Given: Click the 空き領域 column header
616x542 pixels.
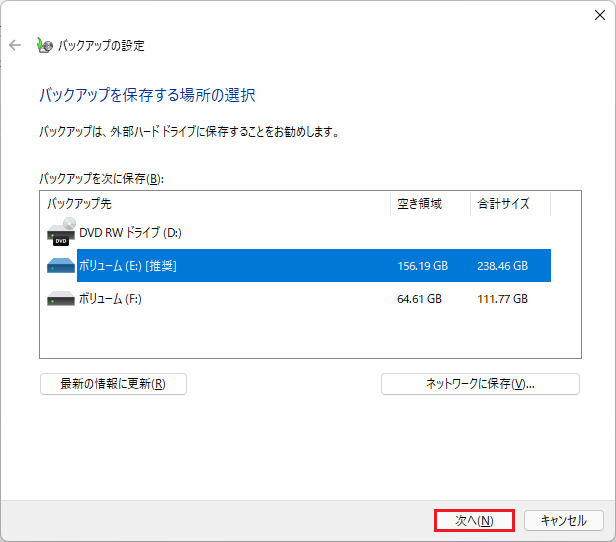Looking at the screenshot, I should click(x=431, y=204).
